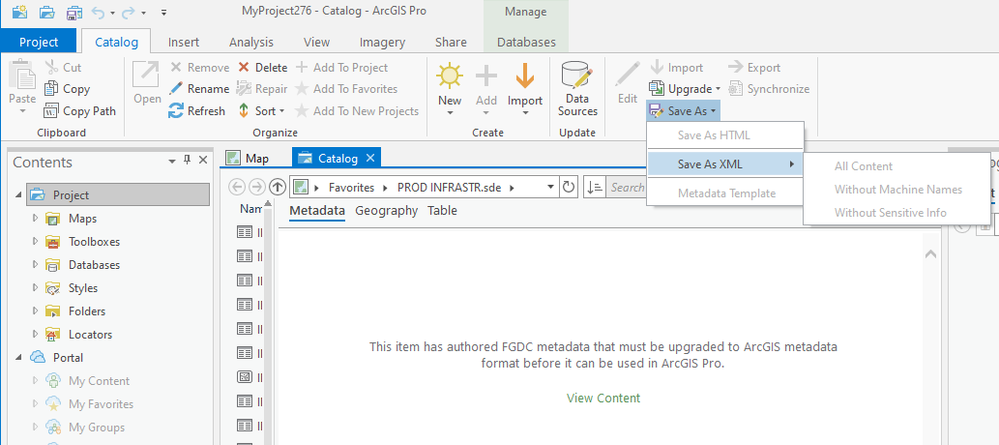999x445 pixels.
Task: Switch to the Insert ribbon tab
Action: point(183,42)
